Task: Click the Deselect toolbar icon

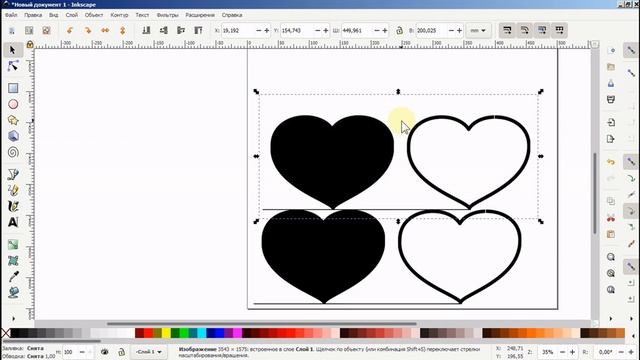Action: click(x=46, y=31)
